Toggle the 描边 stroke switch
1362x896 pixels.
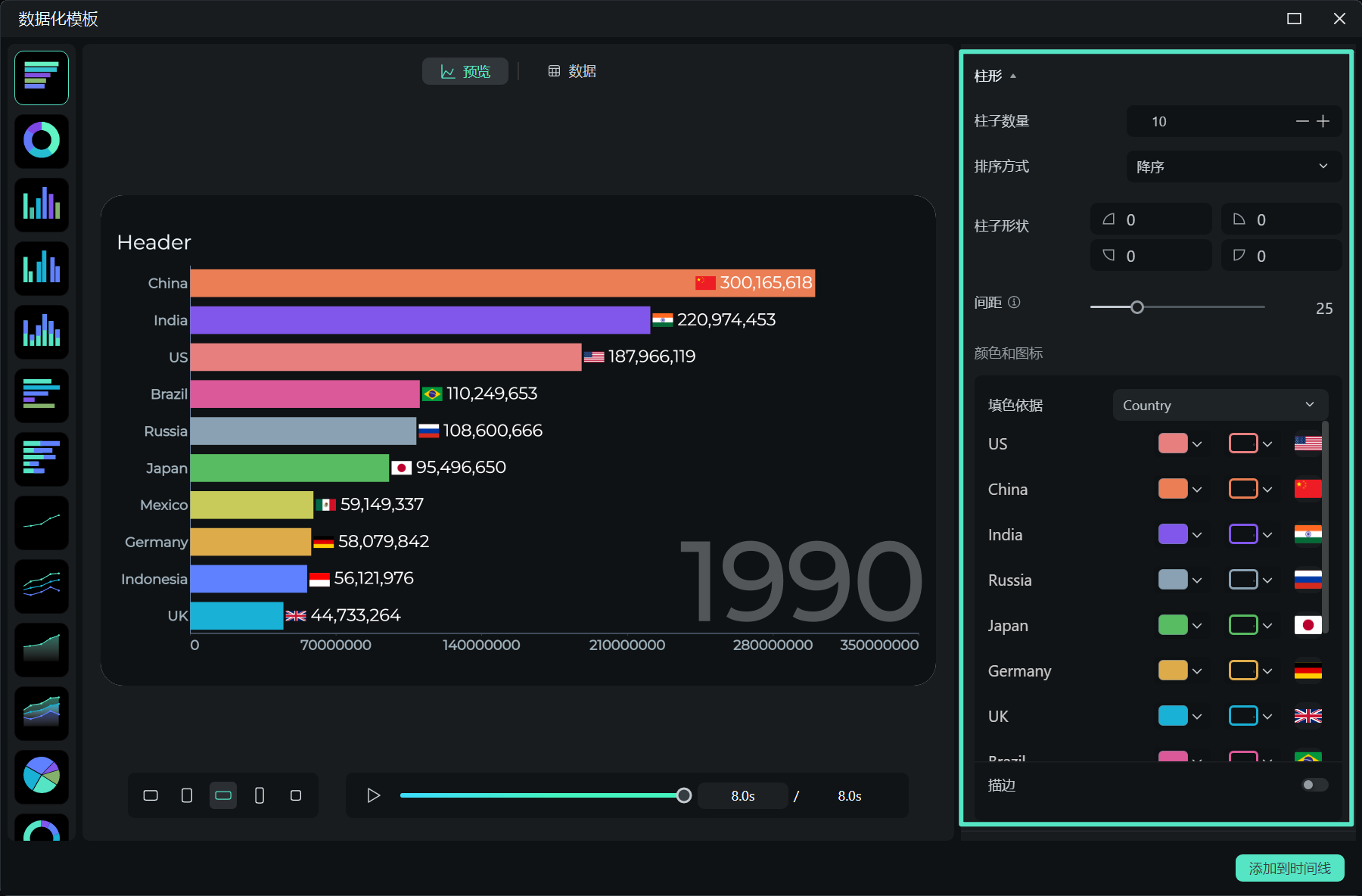click(x=1314, y=785)
